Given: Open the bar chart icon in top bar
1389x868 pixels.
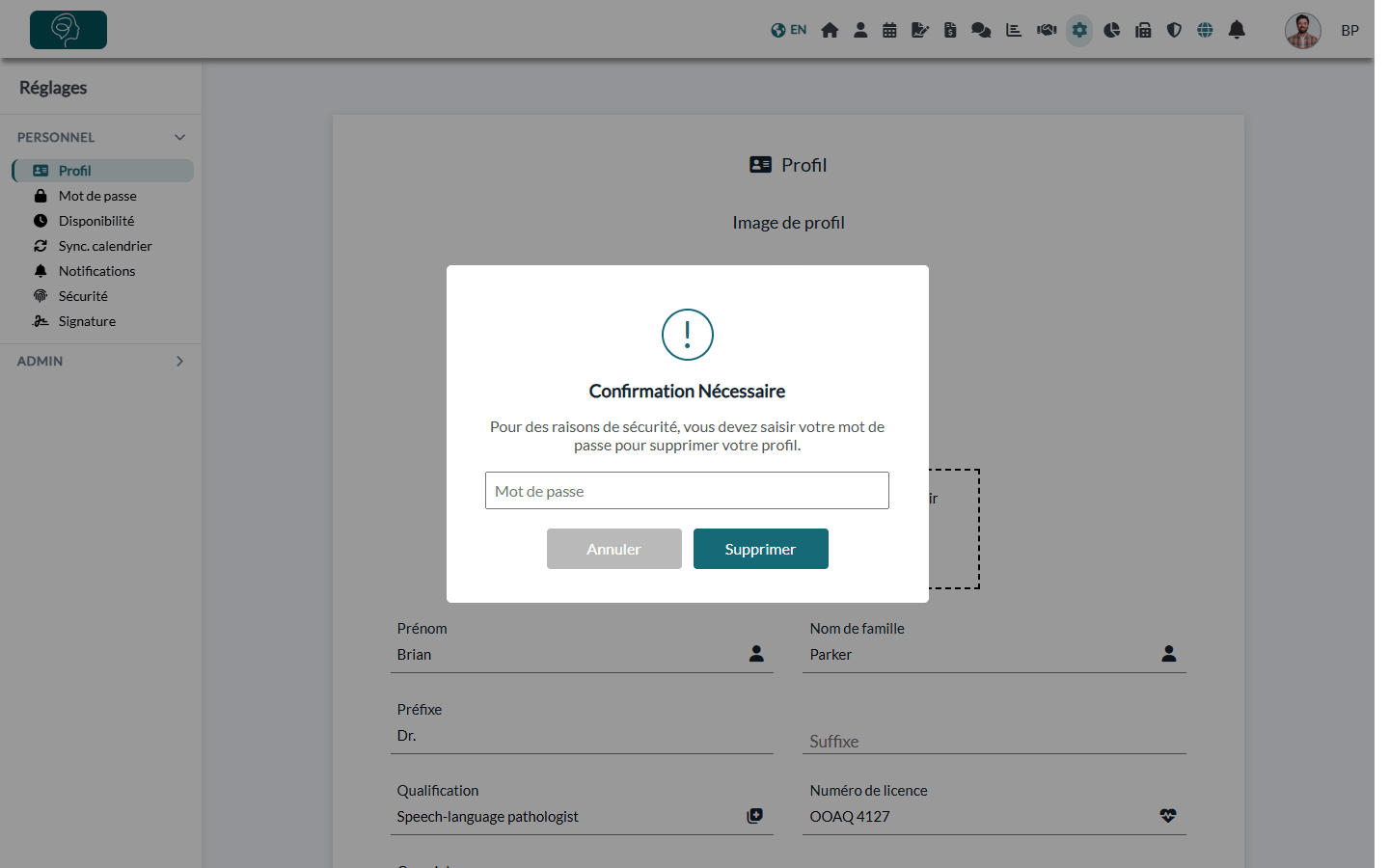Looking at the screenshot, I should tap(1014, 30).
